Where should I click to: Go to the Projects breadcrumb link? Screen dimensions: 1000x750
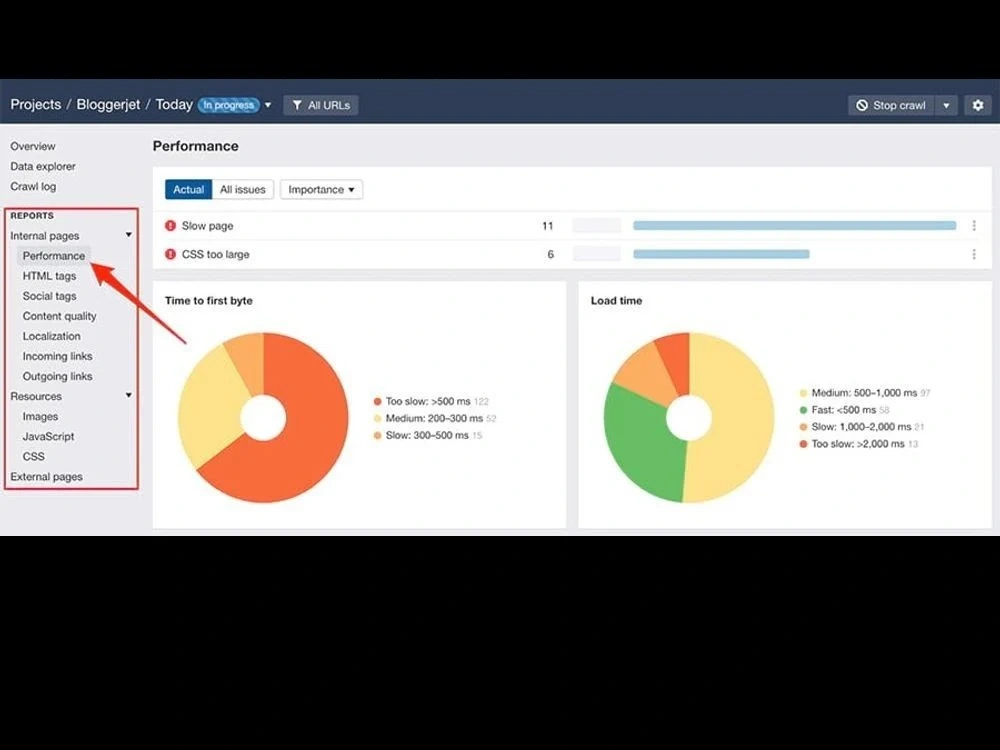pyautogui.click(x=36, y=105)
